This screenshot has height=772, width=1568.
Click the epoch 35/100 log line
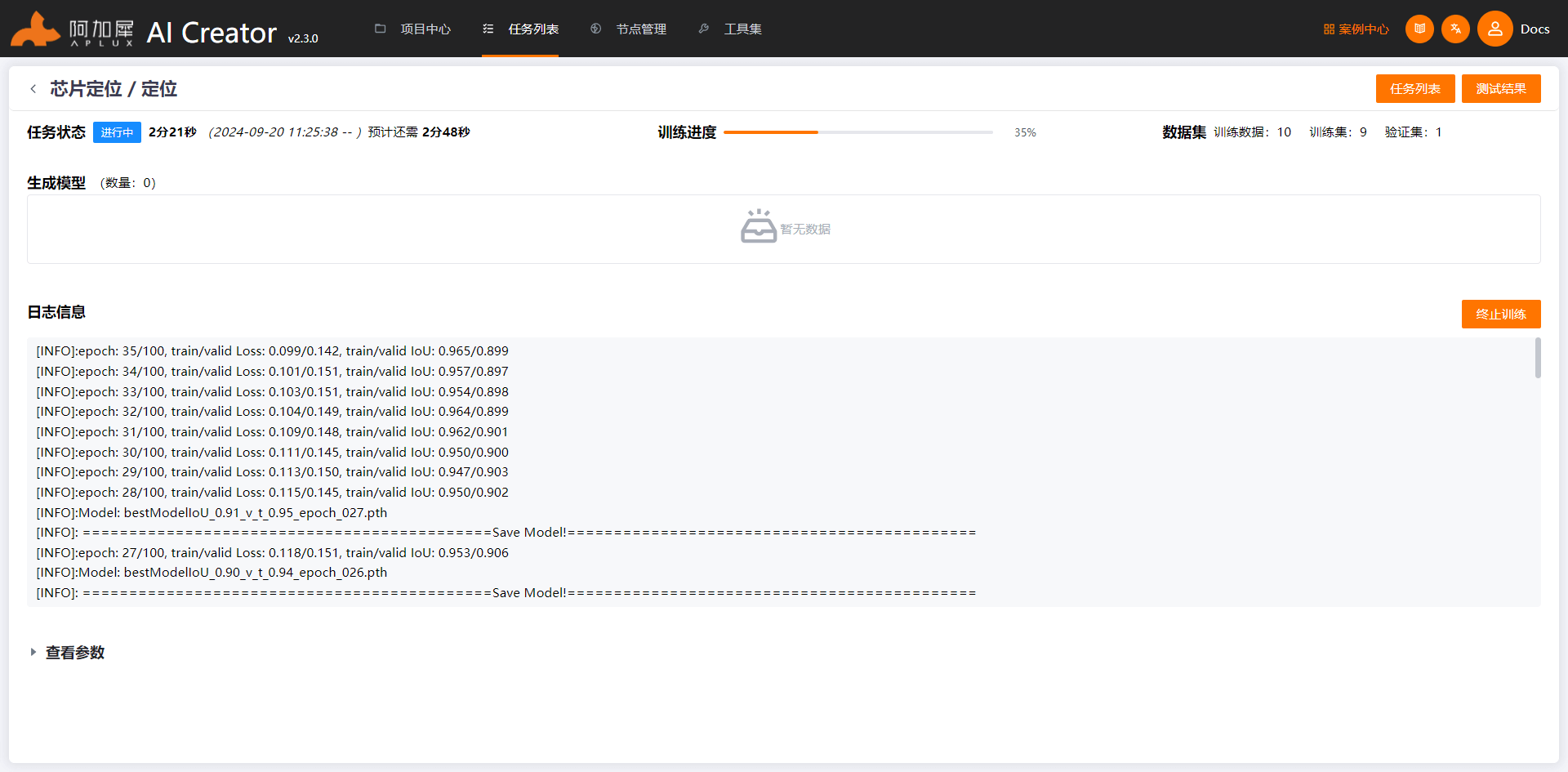pyautogui.click(x=272, y=351)
